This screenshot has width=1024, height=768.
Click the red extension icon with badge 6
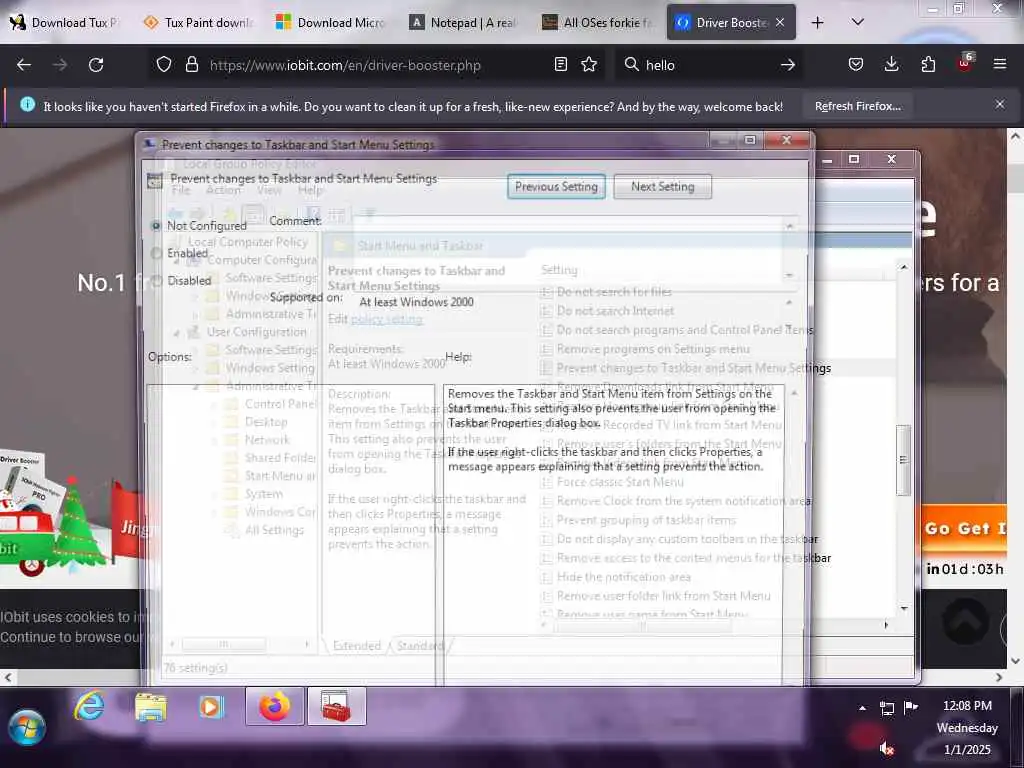[965, 63]
